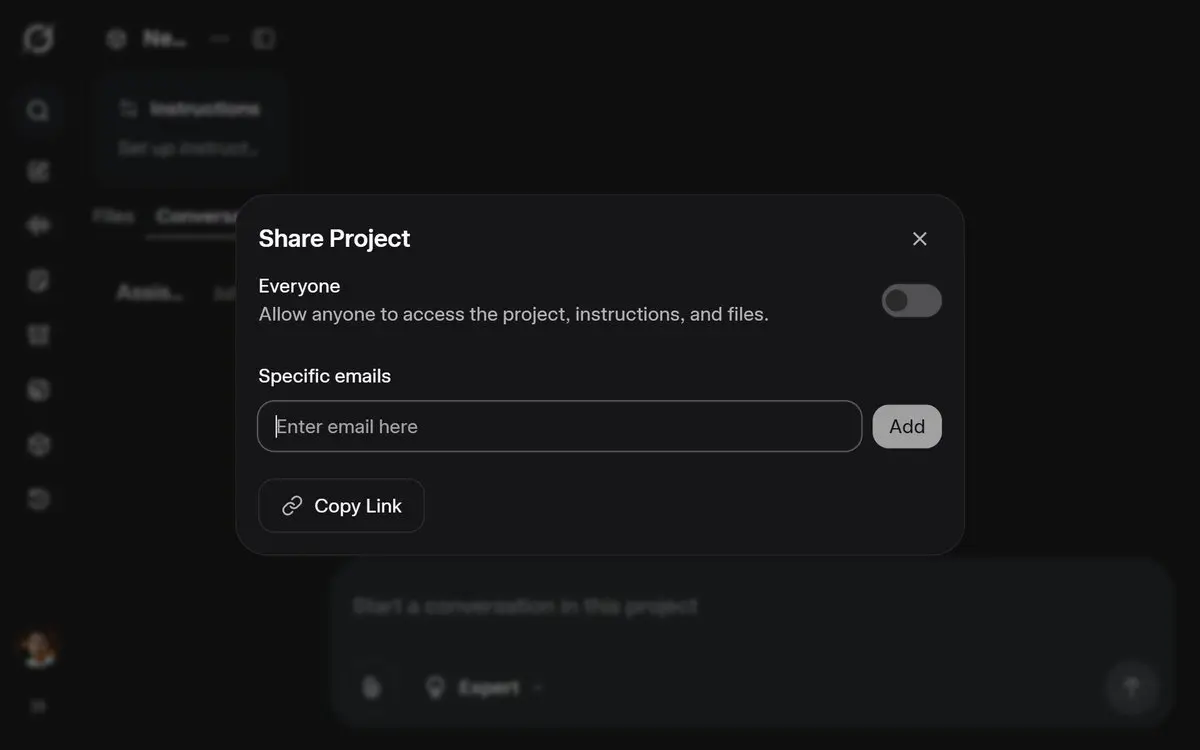Image resolution: width=1200 pixels, height=750 pixels.
Task: Open search from the sidebar magnifier icon
Action: [x=38, y=110]
